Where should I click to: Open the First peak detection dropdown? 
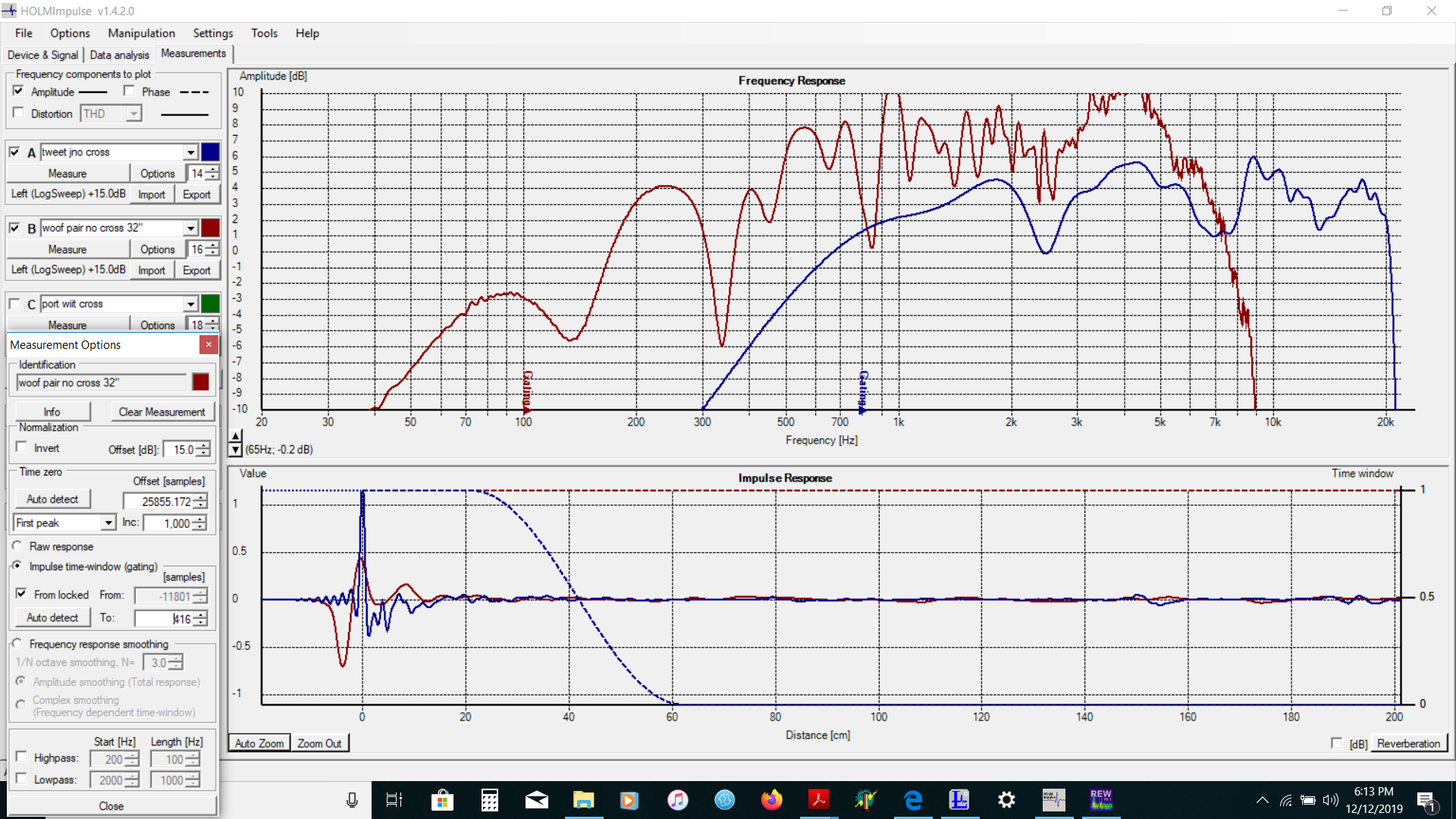108,523
